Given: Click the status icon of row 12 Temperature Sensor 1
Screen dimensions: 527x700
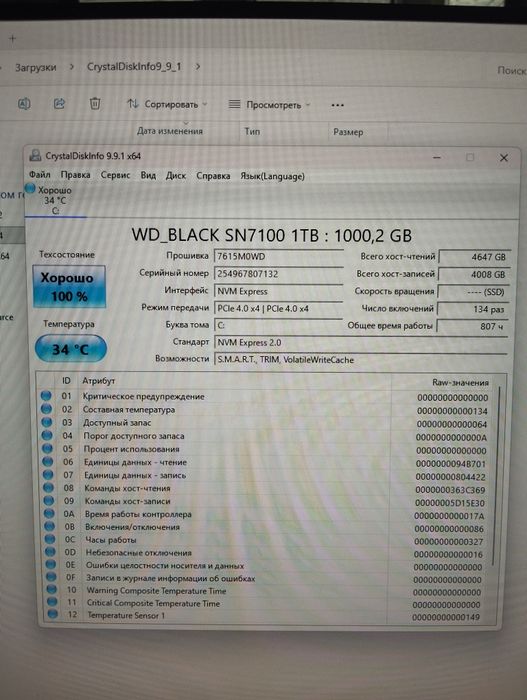Looking at the screenshot, I should [x=53, y=614].
